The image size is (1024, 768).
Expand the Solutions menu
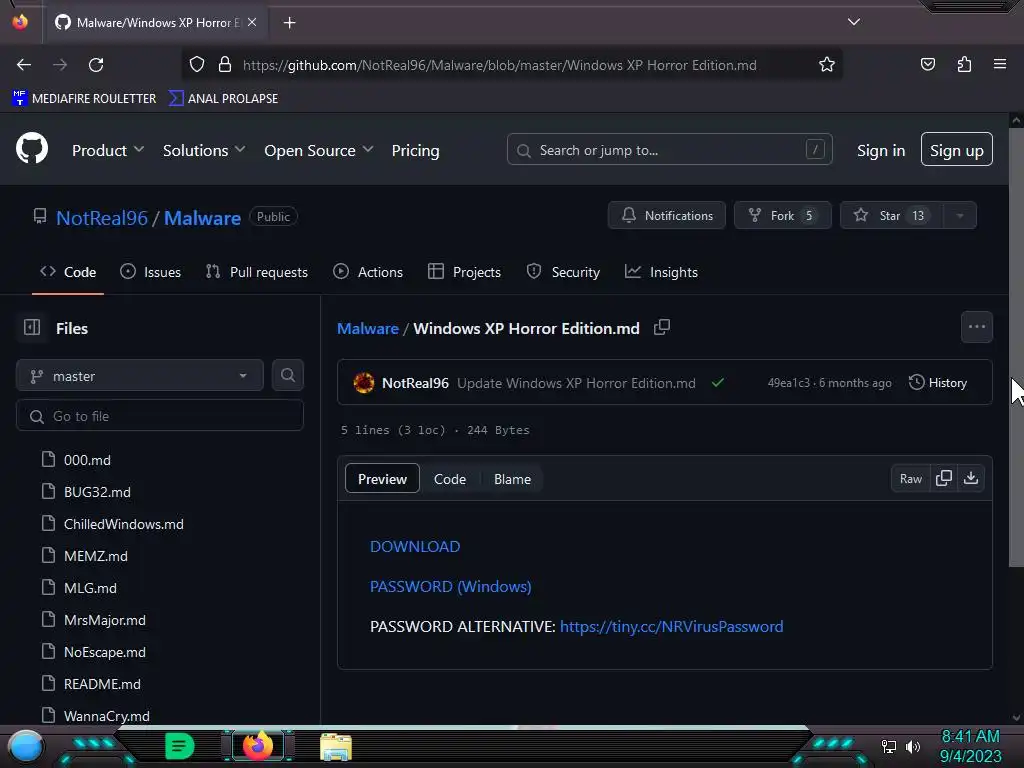204,150
